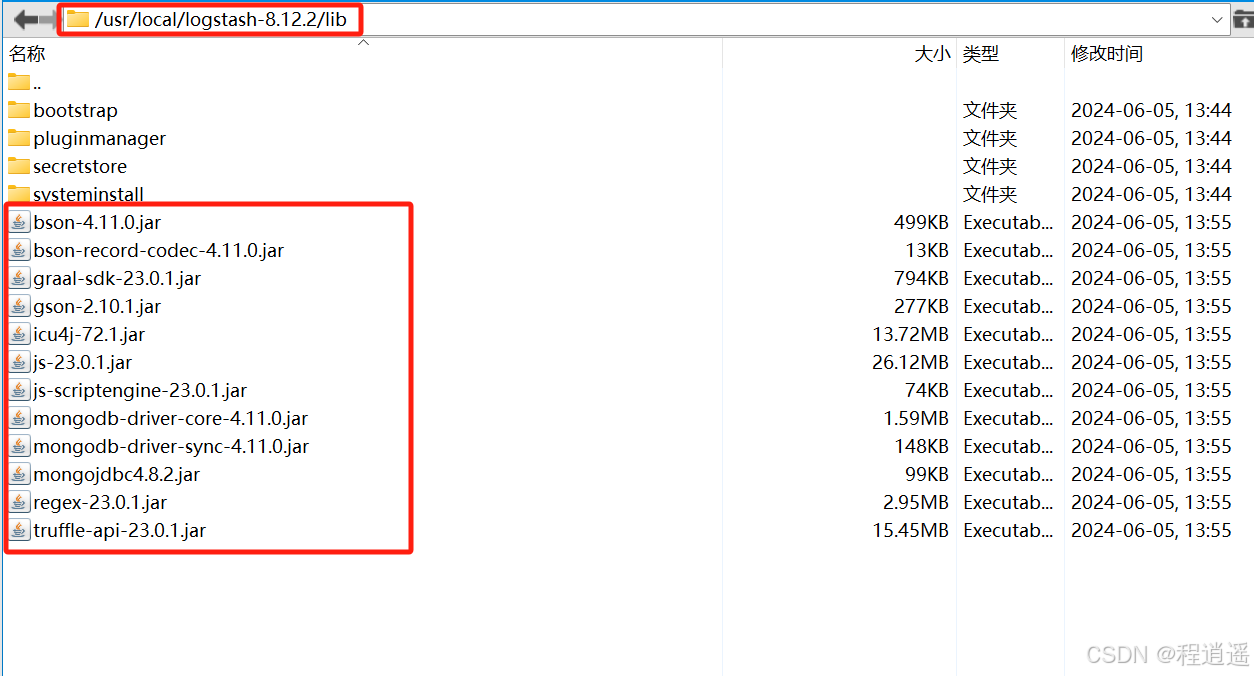Select file name bson-4.11.0.jar
This screenshot has height=676, width=1254.
tap(97, 222)
